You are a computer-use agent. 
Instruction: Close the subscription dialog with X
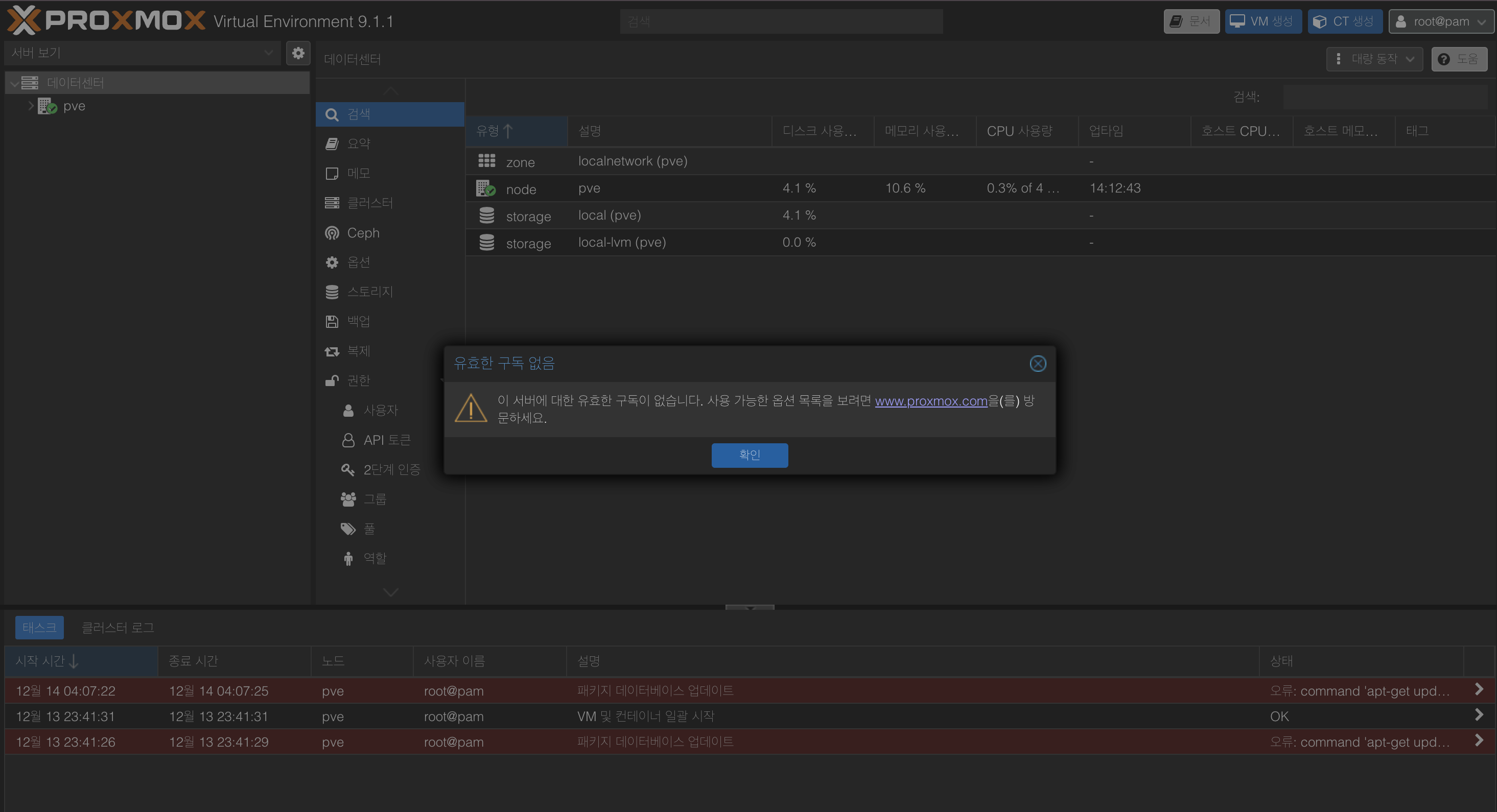click(1037, 364)
